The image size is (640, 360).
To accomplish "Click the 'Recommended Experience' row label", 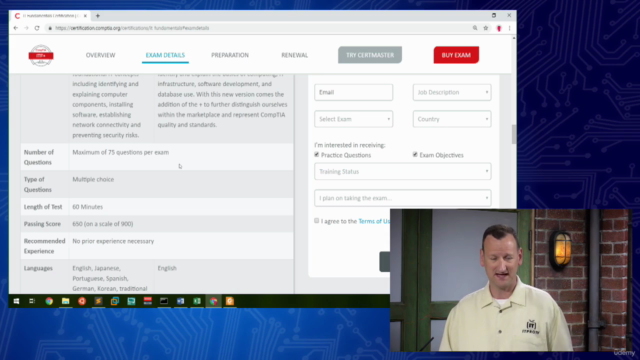I will click(44, 246).
